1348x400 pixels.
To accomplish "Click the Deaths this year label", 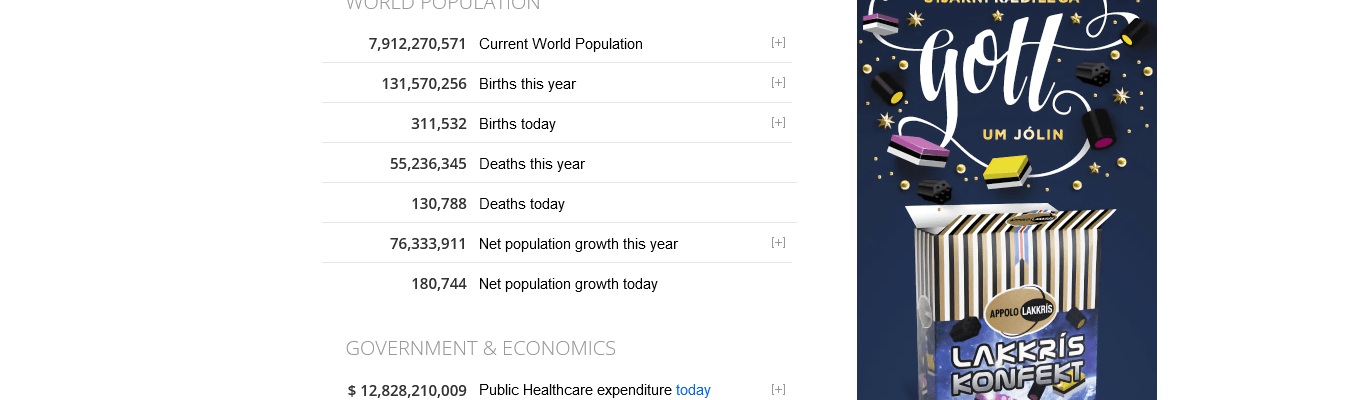I will point(531,164).
